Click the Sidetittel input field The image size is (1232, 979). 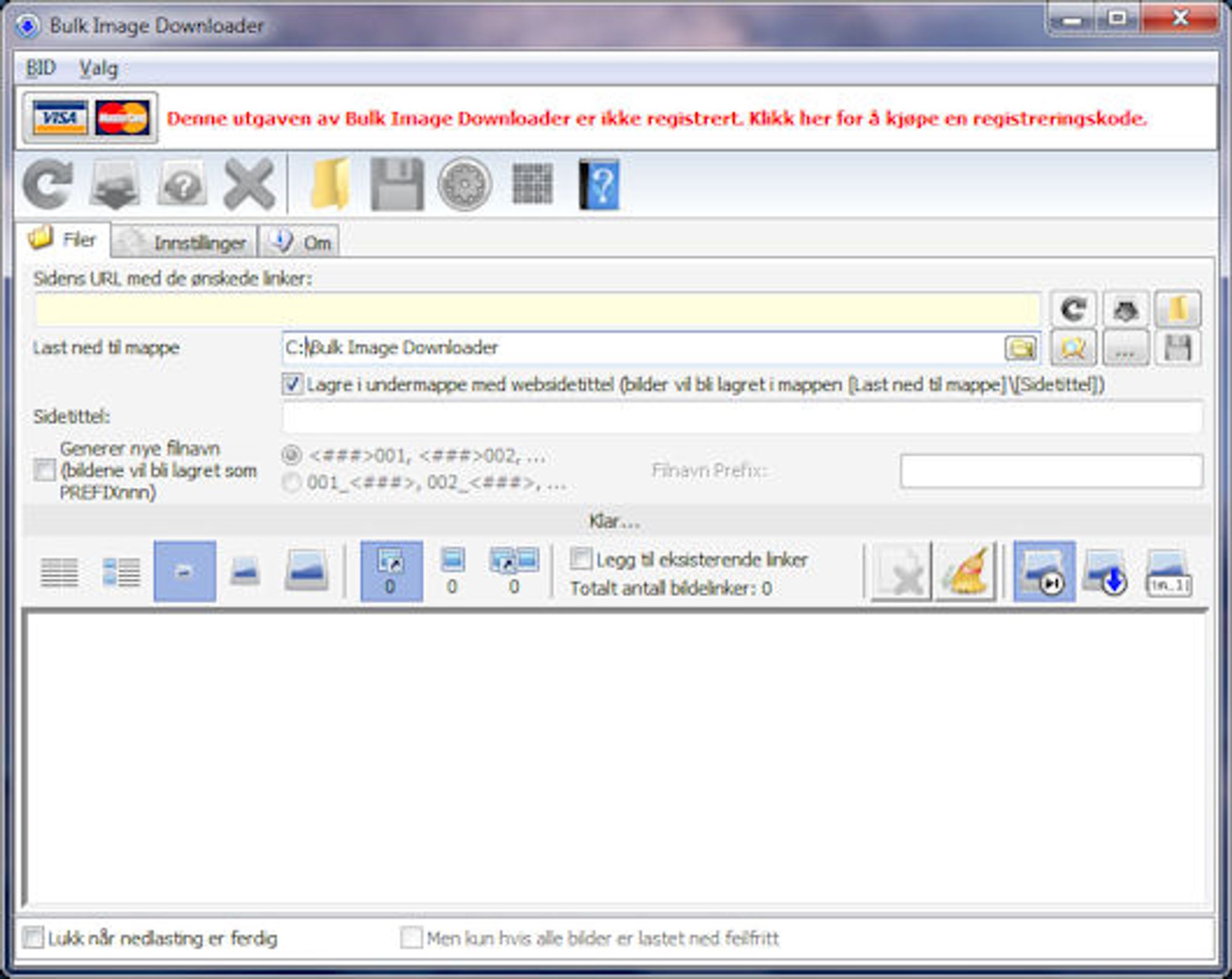coord(742,417)
